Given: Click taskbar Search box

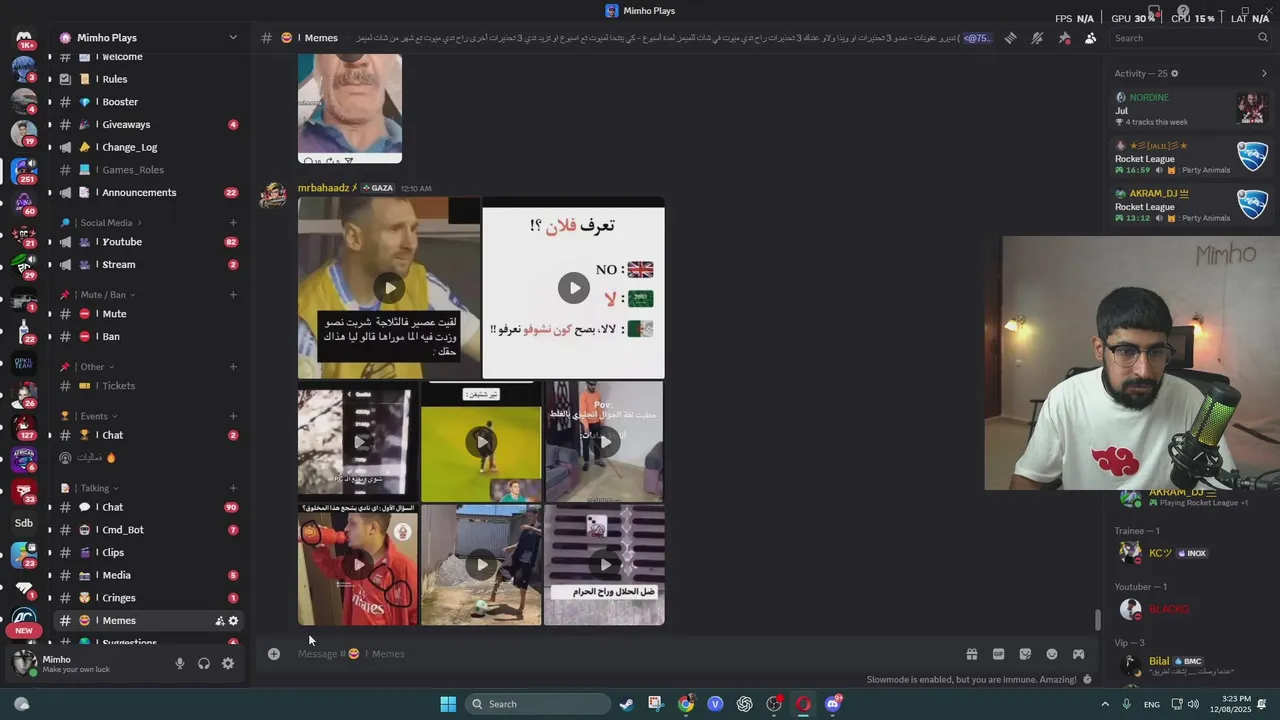Looking at the screenshot, I should click(540, 704).
